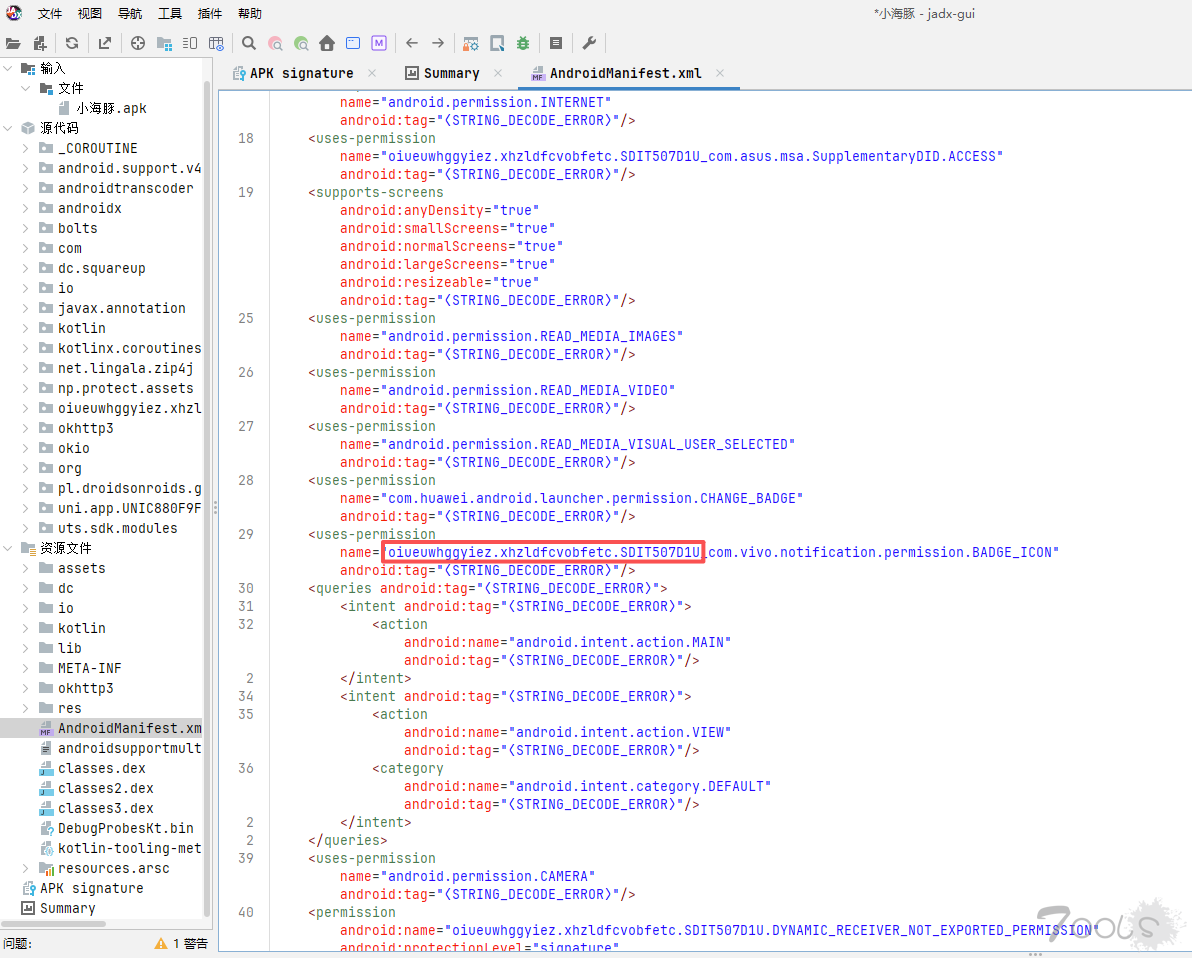Collapse the 源代码 tree node
Viewport: 1192px width, 958px height.
pyautogui.click(x=8, y=128)
